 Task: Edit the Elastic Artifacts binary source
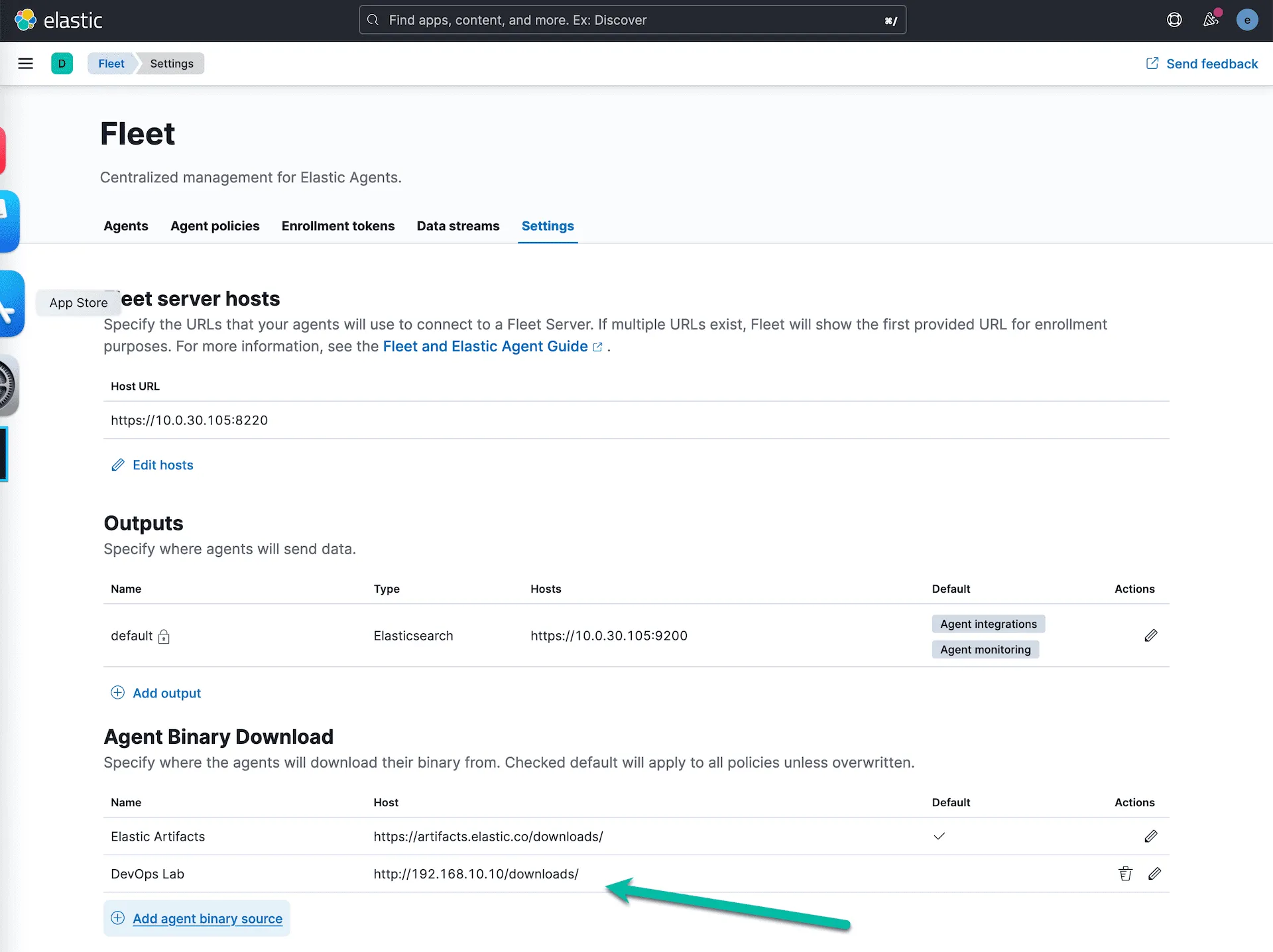1151,837
